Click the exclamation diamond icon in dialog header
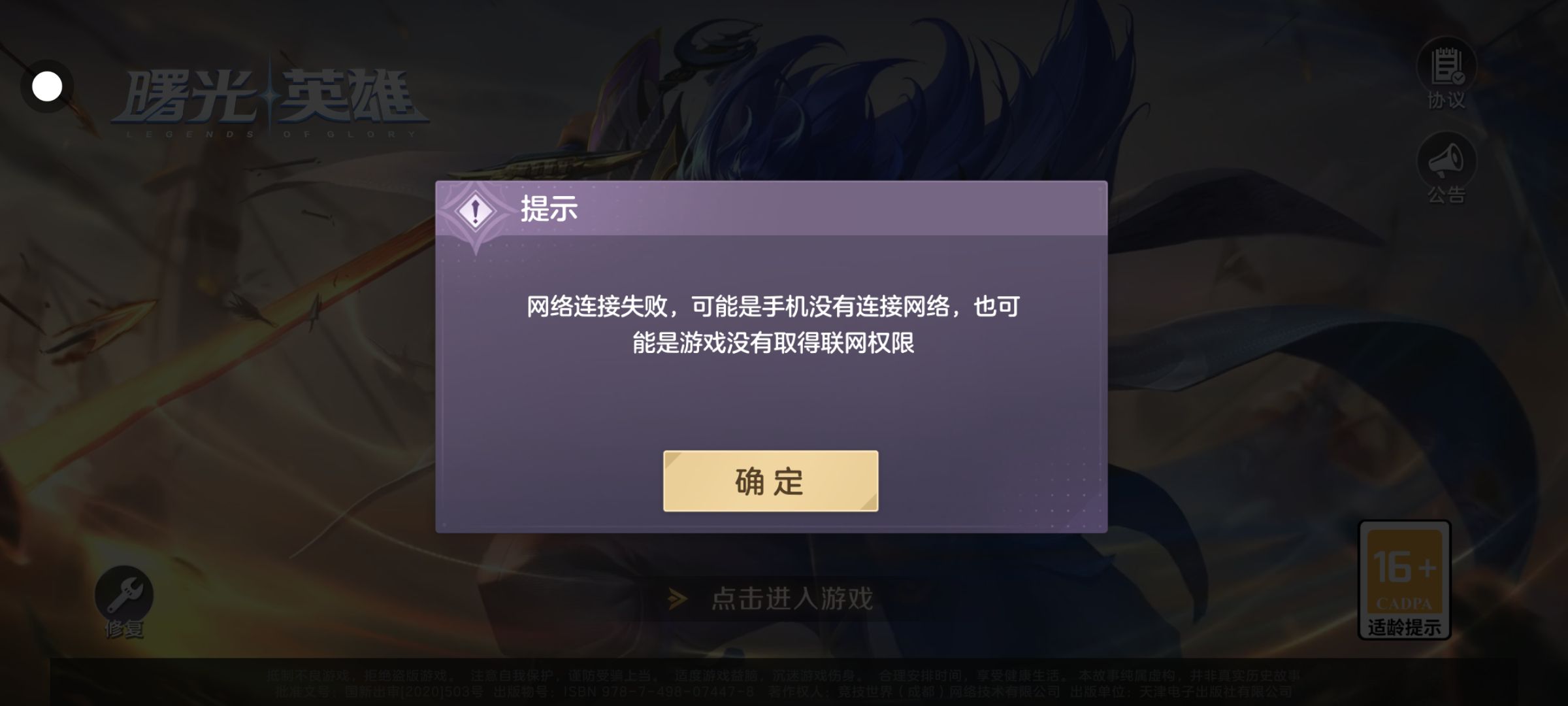 point(476,212)
